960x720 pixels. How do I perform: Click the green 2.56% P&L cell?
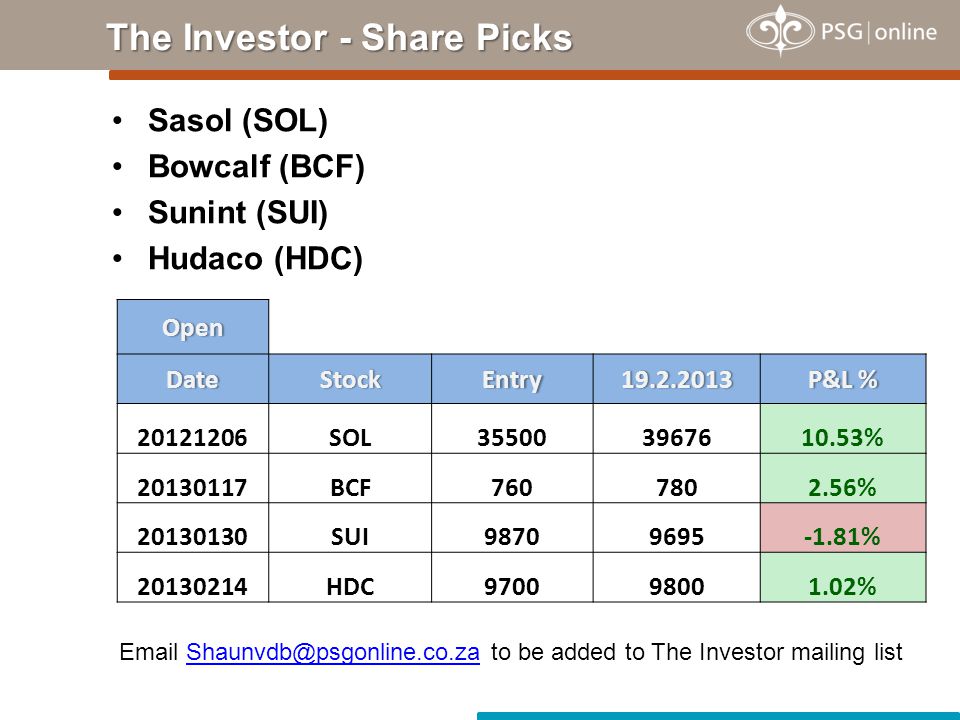[843, 479]
